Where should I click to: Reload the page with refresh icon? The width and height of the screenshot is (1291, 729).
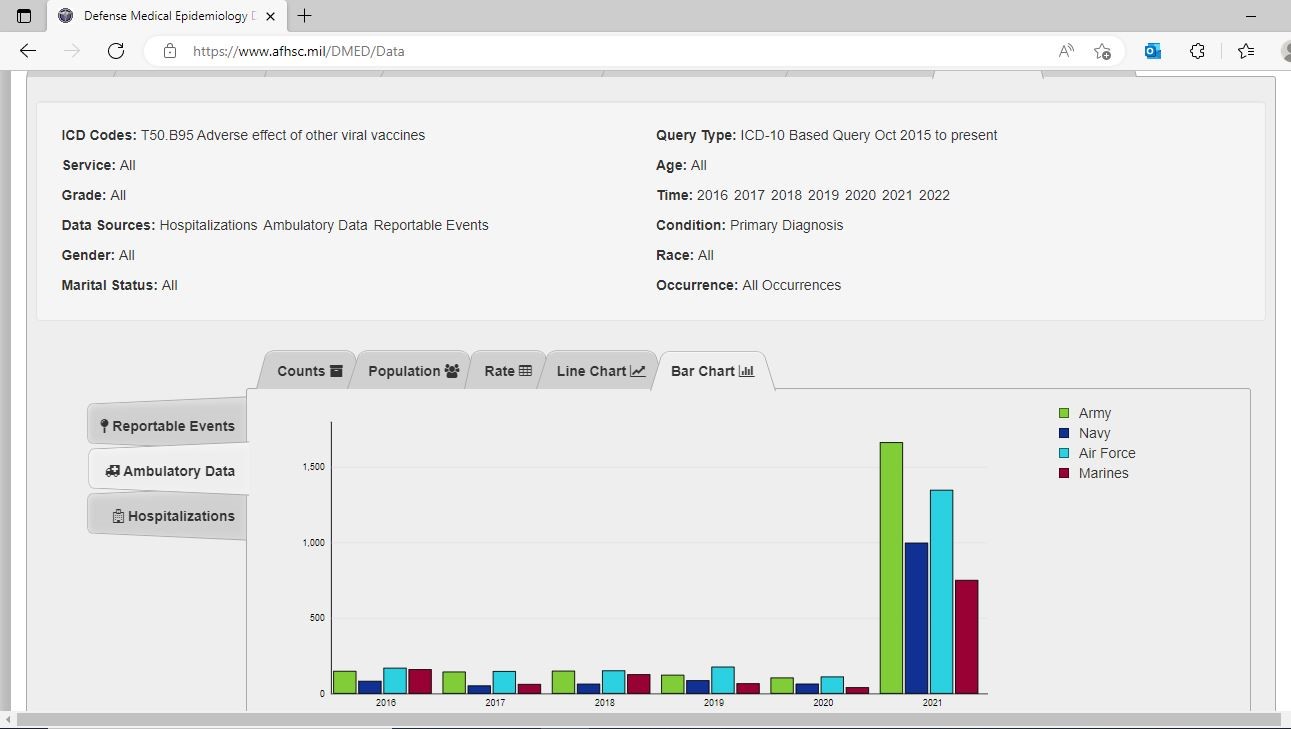[x=116, y=51]
